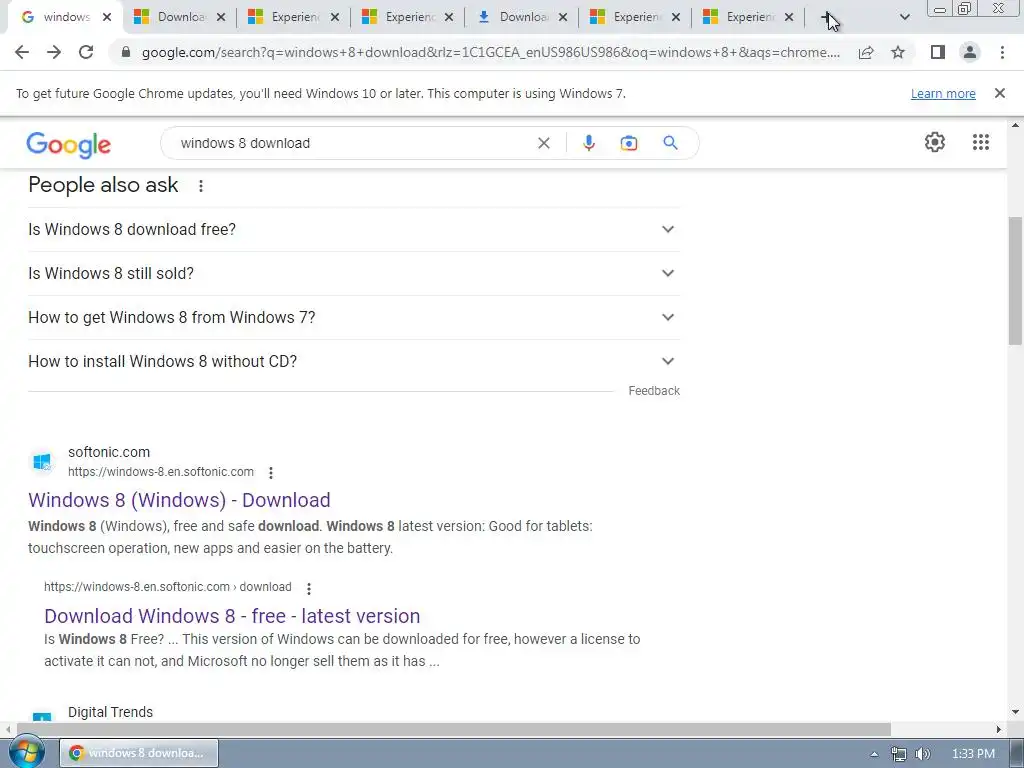The height and width of the screenshot is (768, 1024).
Task: Open Learn more about Chrome updates
Action: click(x=943, y=93)
